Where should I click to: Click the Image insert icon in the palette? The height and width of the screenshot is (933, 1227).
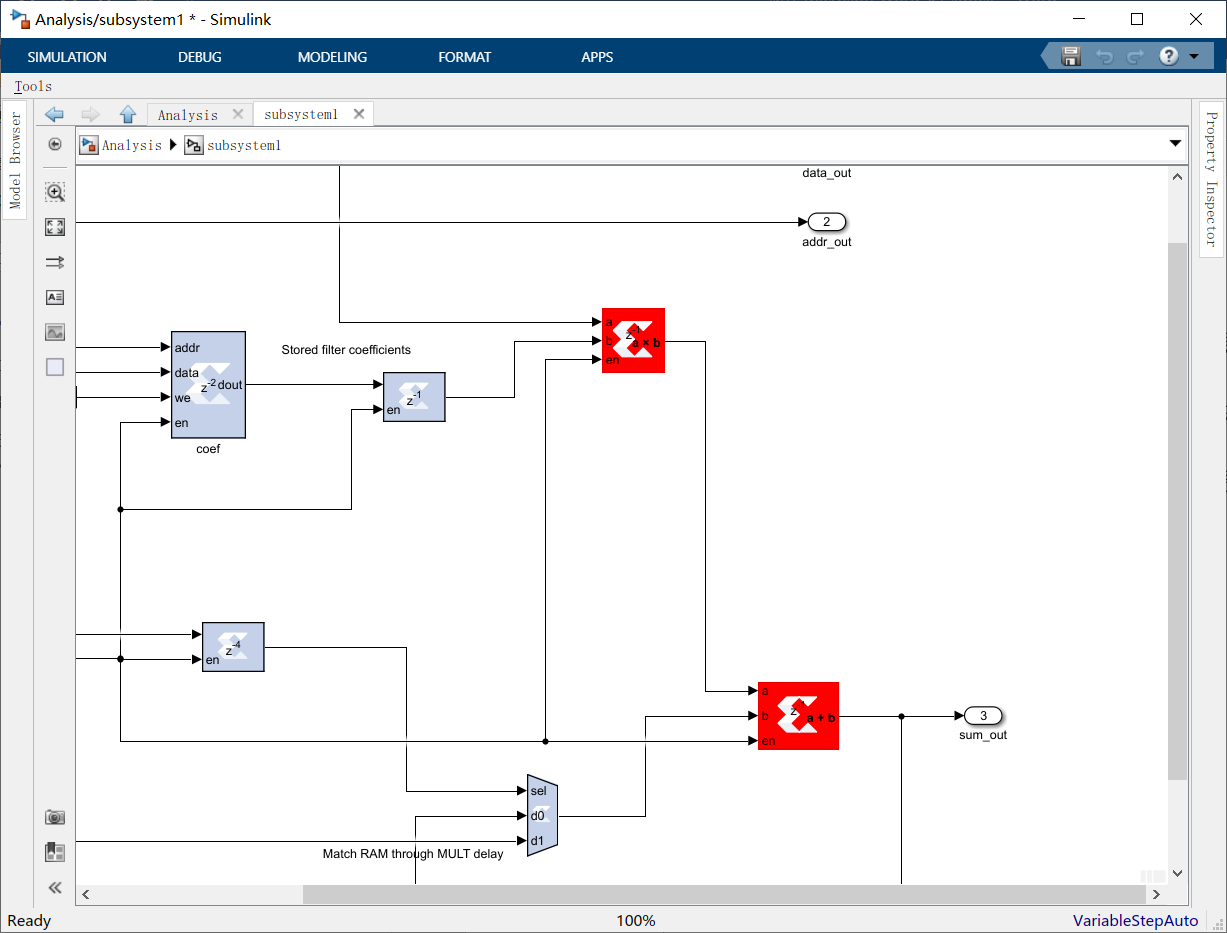coord(55,332)
